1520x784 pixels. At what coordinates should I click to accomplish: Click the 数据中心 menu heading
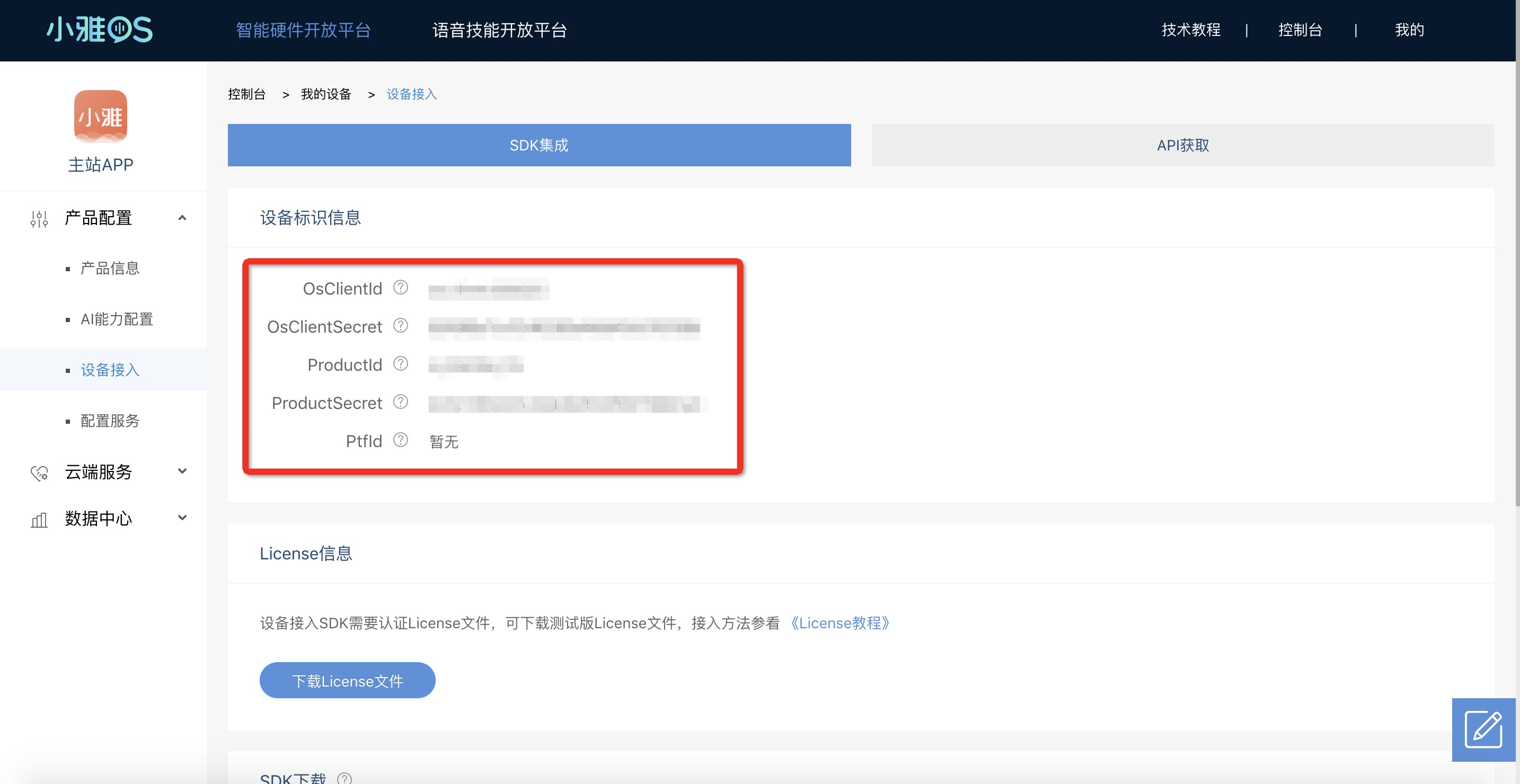click(98, 519)
